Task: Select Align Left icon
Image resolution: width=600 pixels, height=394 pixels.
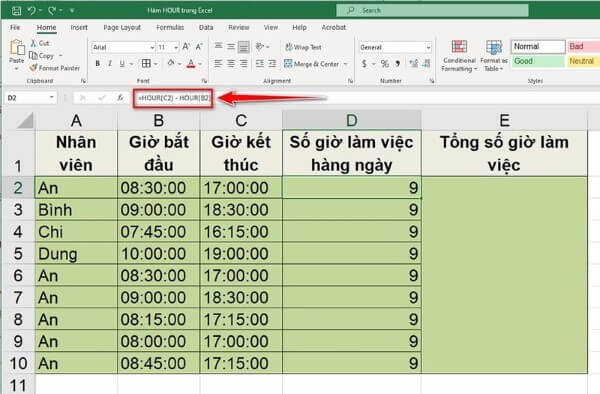Action: point(218,63)
